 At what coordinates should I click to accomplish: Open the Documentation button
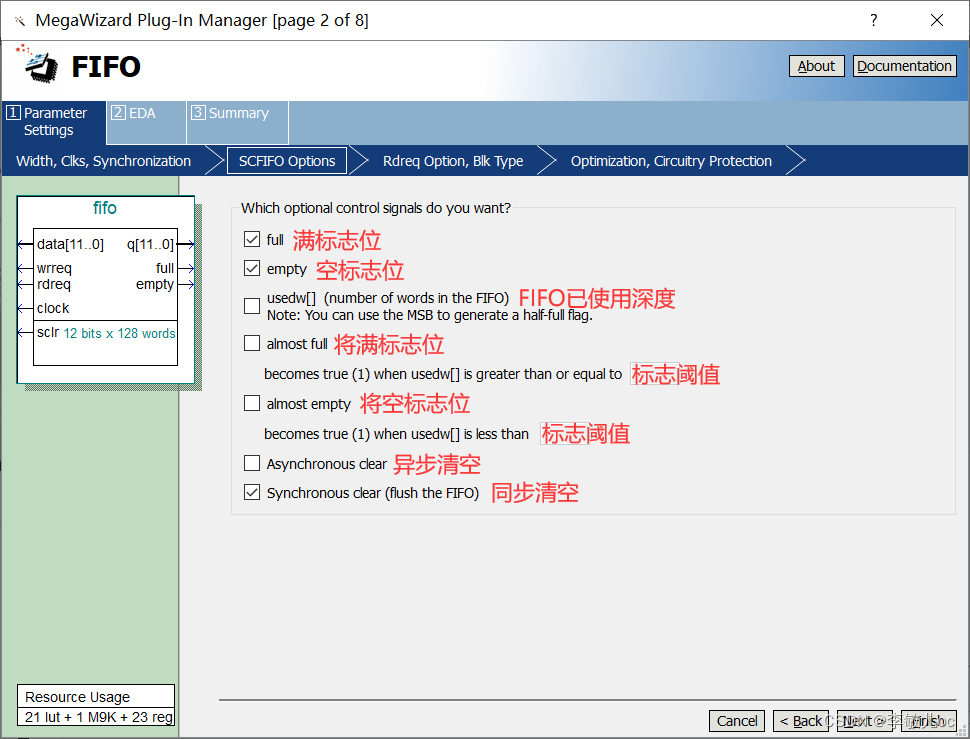coord(904,66)
